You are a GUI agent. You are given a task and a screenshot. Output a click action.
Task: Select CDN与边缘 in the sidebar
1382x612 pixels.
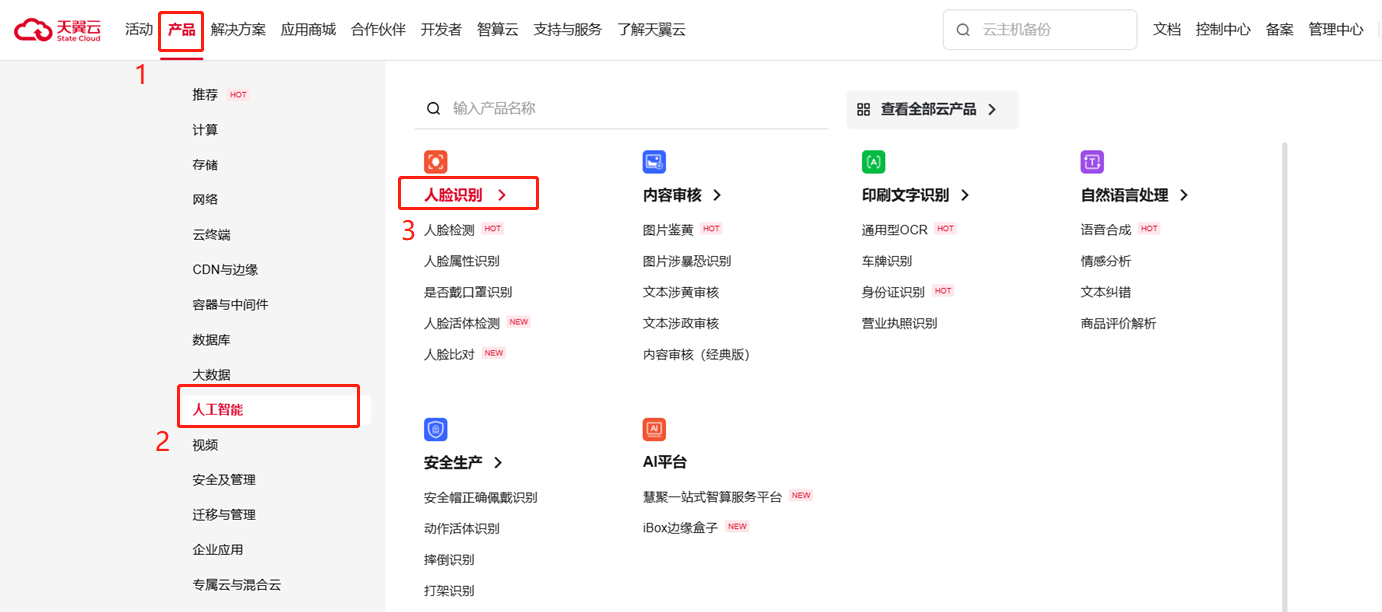click(x=225, y=270)
